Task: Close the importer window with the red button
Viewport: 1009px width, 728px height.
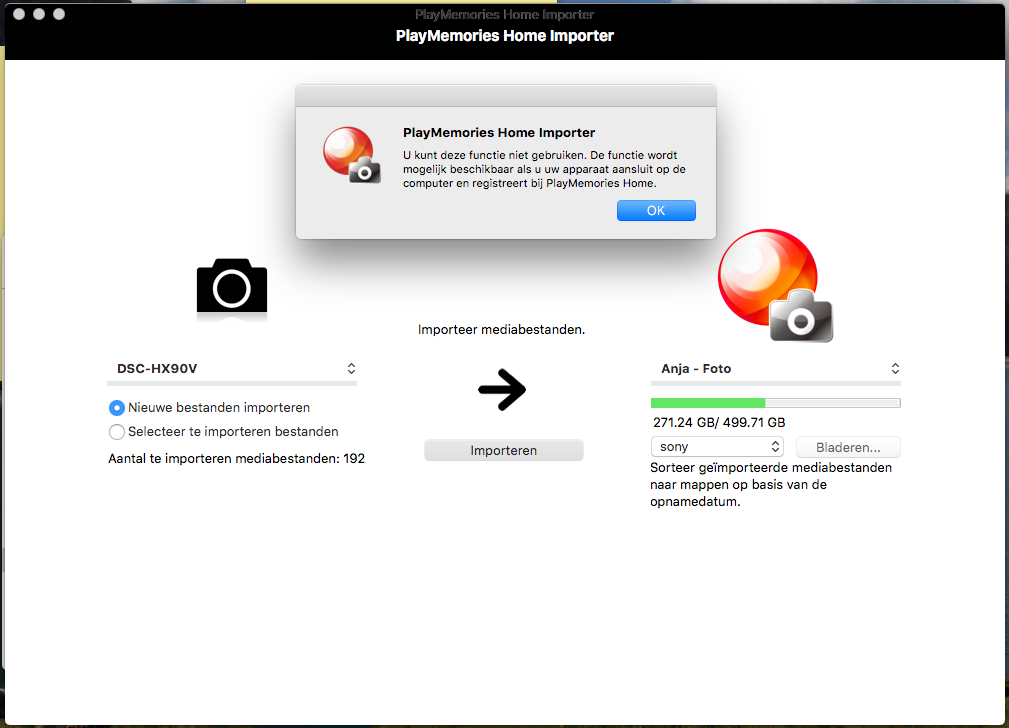Action: tap(19, 15)
